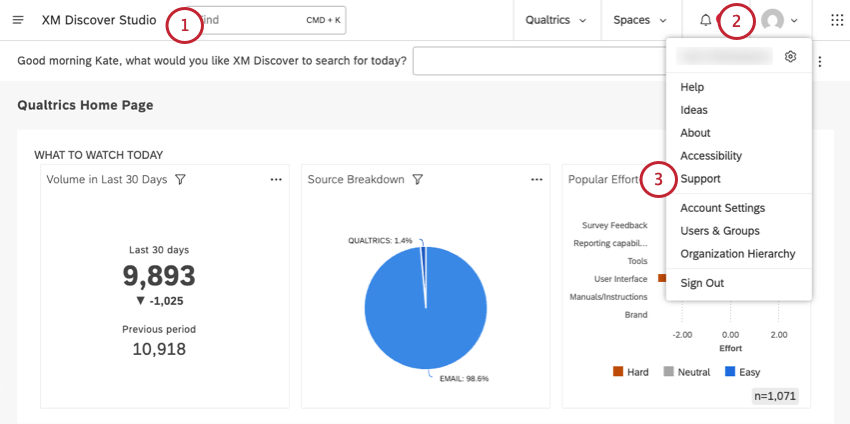Image resolution: width=850 pixels, height=424 pixels.
Task: Click filter icon on Source Breakdown widget
Action: coord(418,179)
